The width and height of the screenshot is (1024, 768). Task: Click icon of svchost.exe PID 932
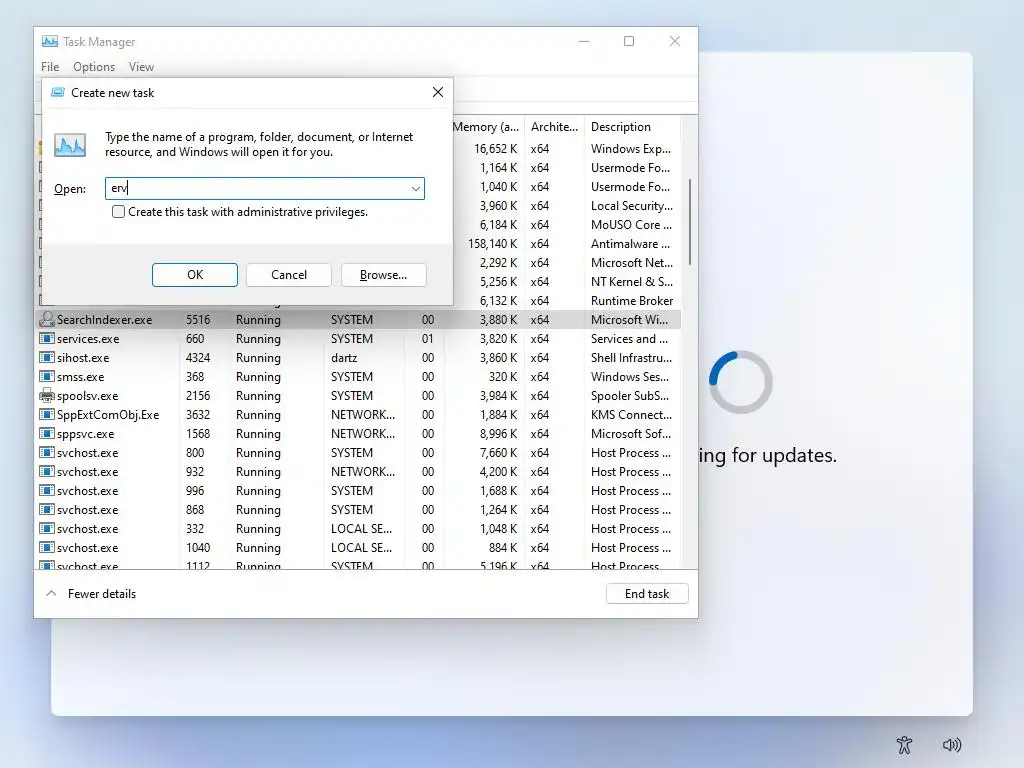[46, 471]
